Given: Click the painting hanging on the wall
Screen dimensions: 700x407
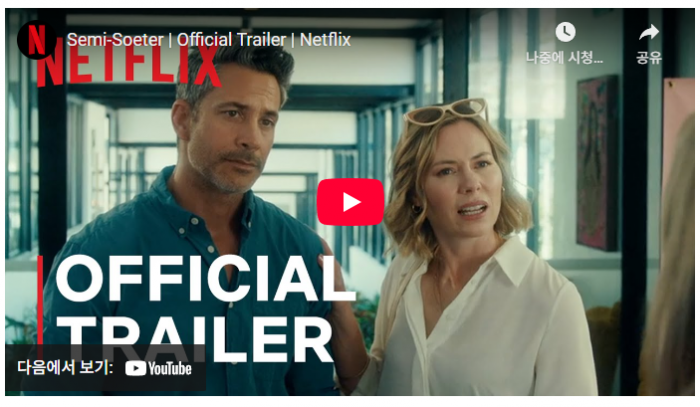Looking at the screenshot, I should tap(598, 163).
